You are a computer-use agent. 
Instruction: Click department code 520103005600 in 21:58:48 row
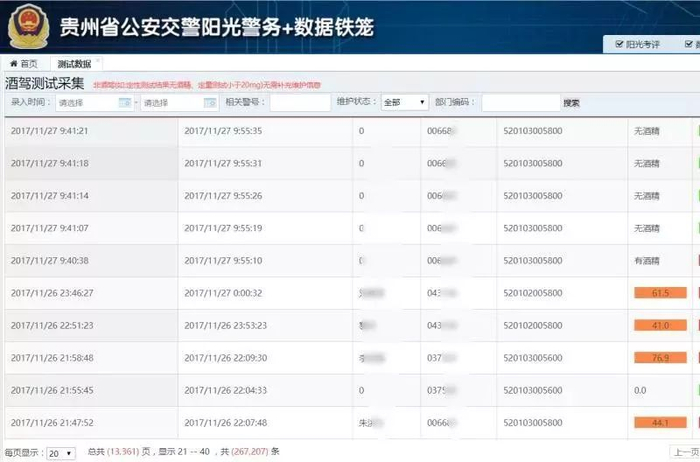[533, 358]
